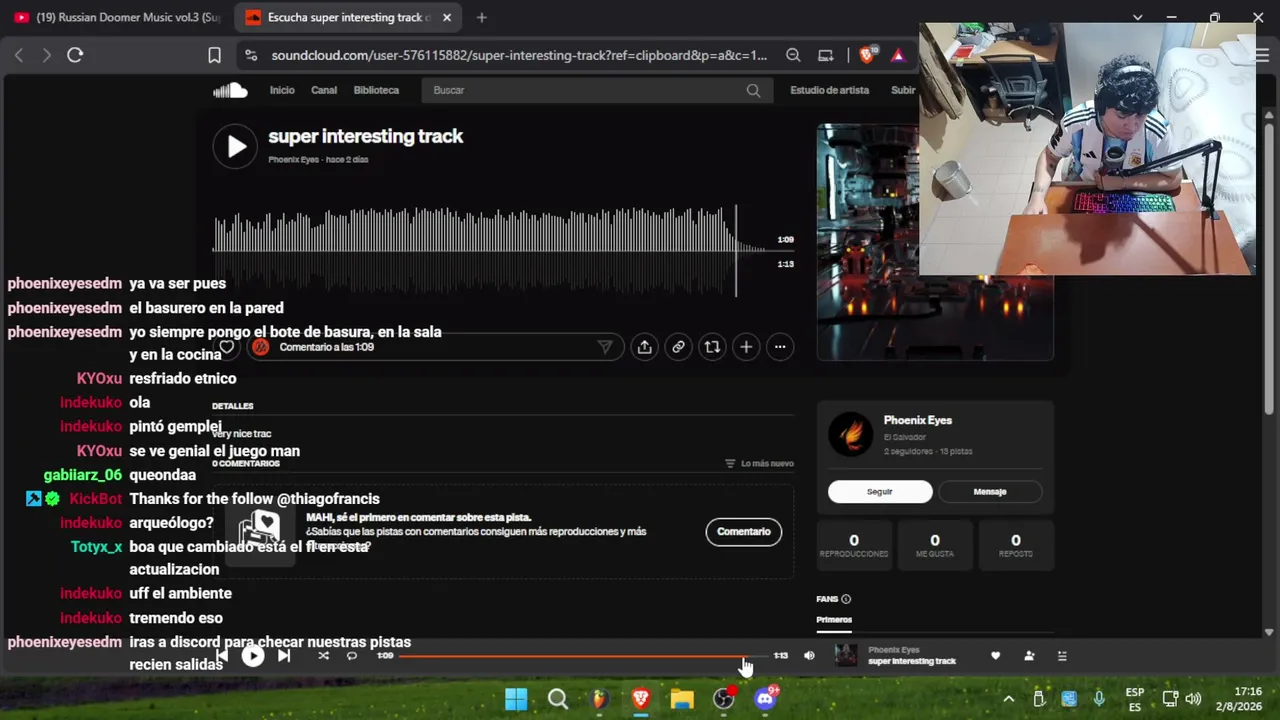The height and width of the screenshot is (720, 1280).
Task: Open Discord from the taskbar
Action: pos(766,699)
